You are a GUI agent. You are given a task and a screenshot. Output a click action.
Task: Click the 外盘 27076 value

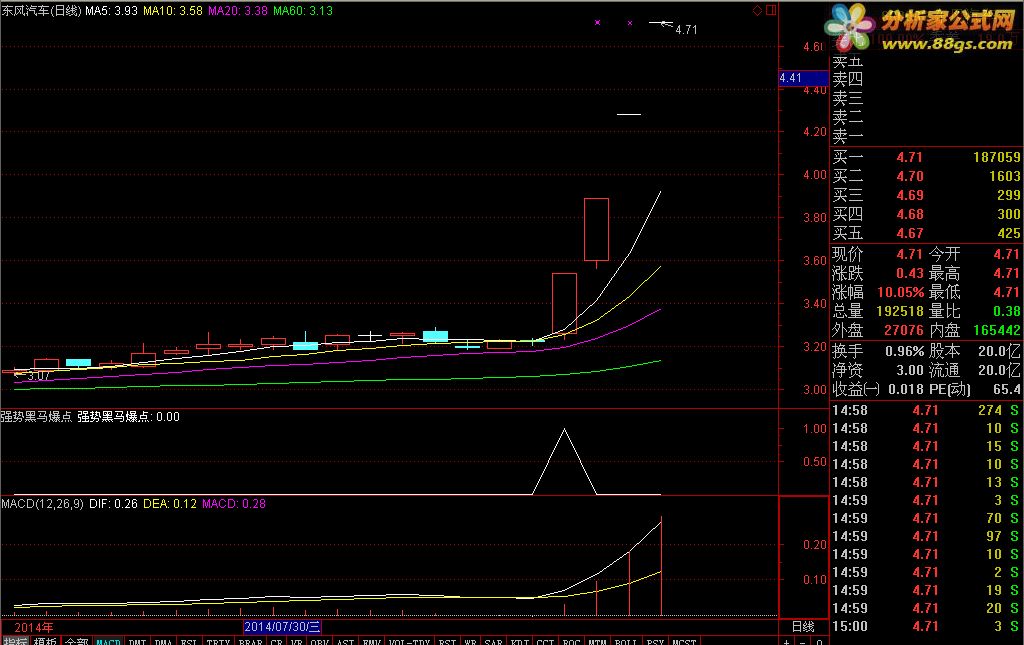click(x=904, y=330)
